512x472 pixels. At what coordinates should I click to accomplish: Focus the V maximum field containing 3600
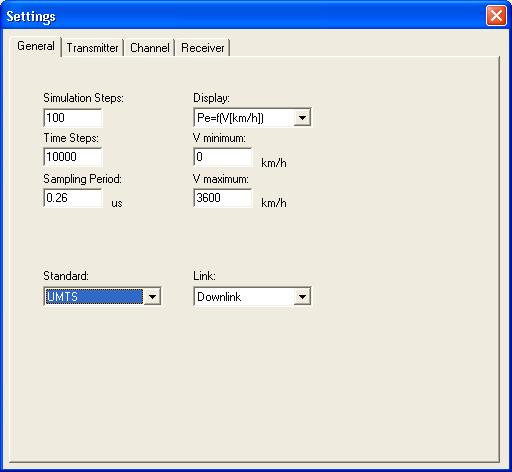coord(223,198)
